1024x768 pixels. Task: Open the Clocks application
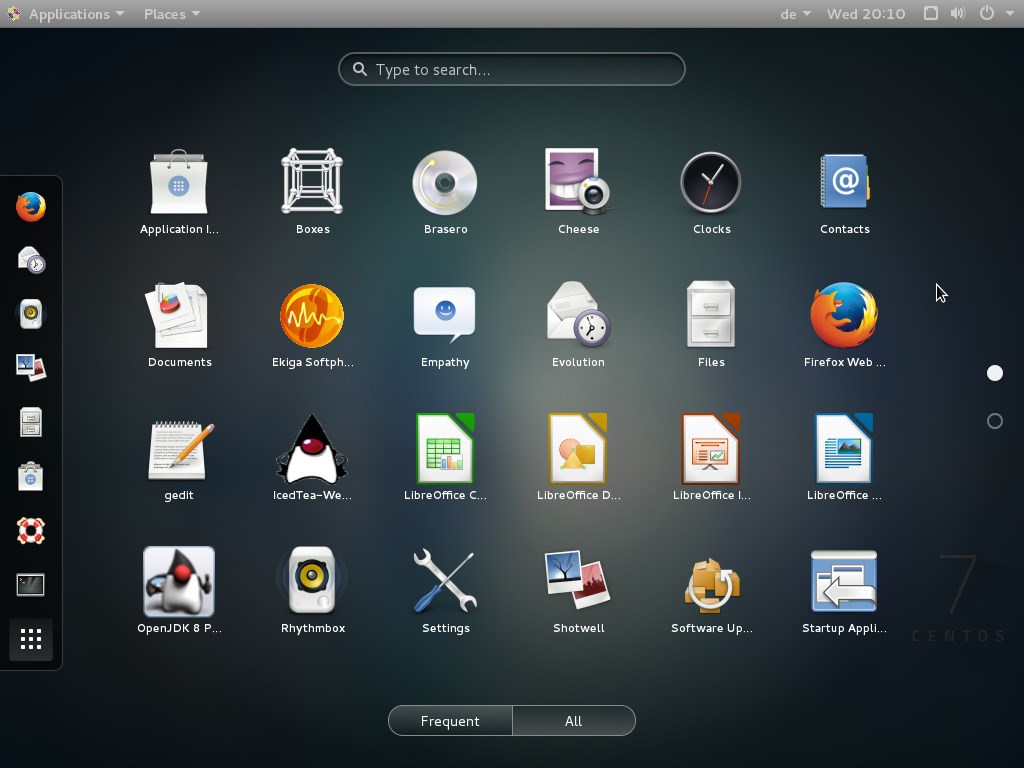tap(711, 182)
